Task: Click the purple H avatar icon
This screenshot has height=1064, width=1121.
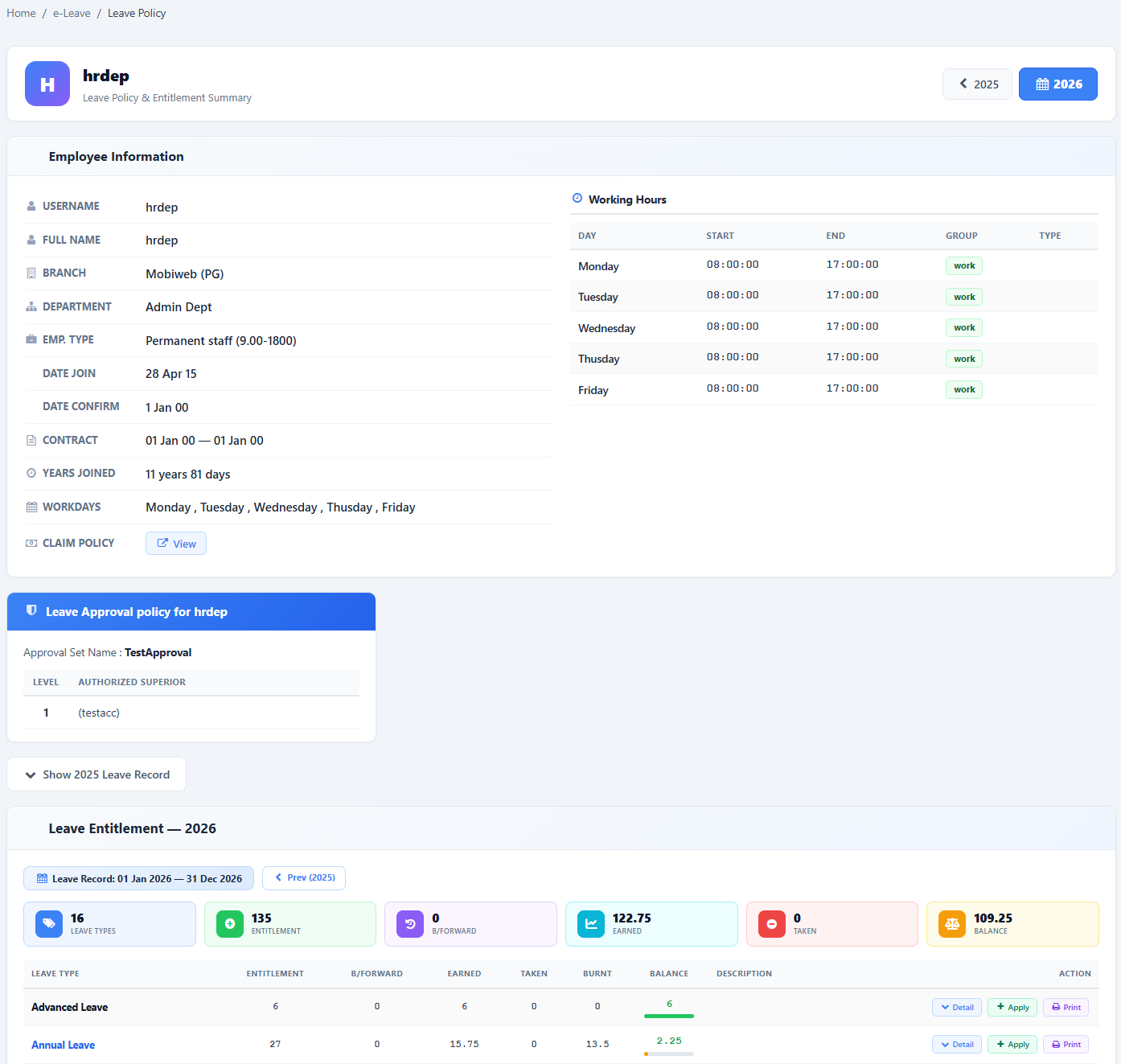Action: point(47,84)
